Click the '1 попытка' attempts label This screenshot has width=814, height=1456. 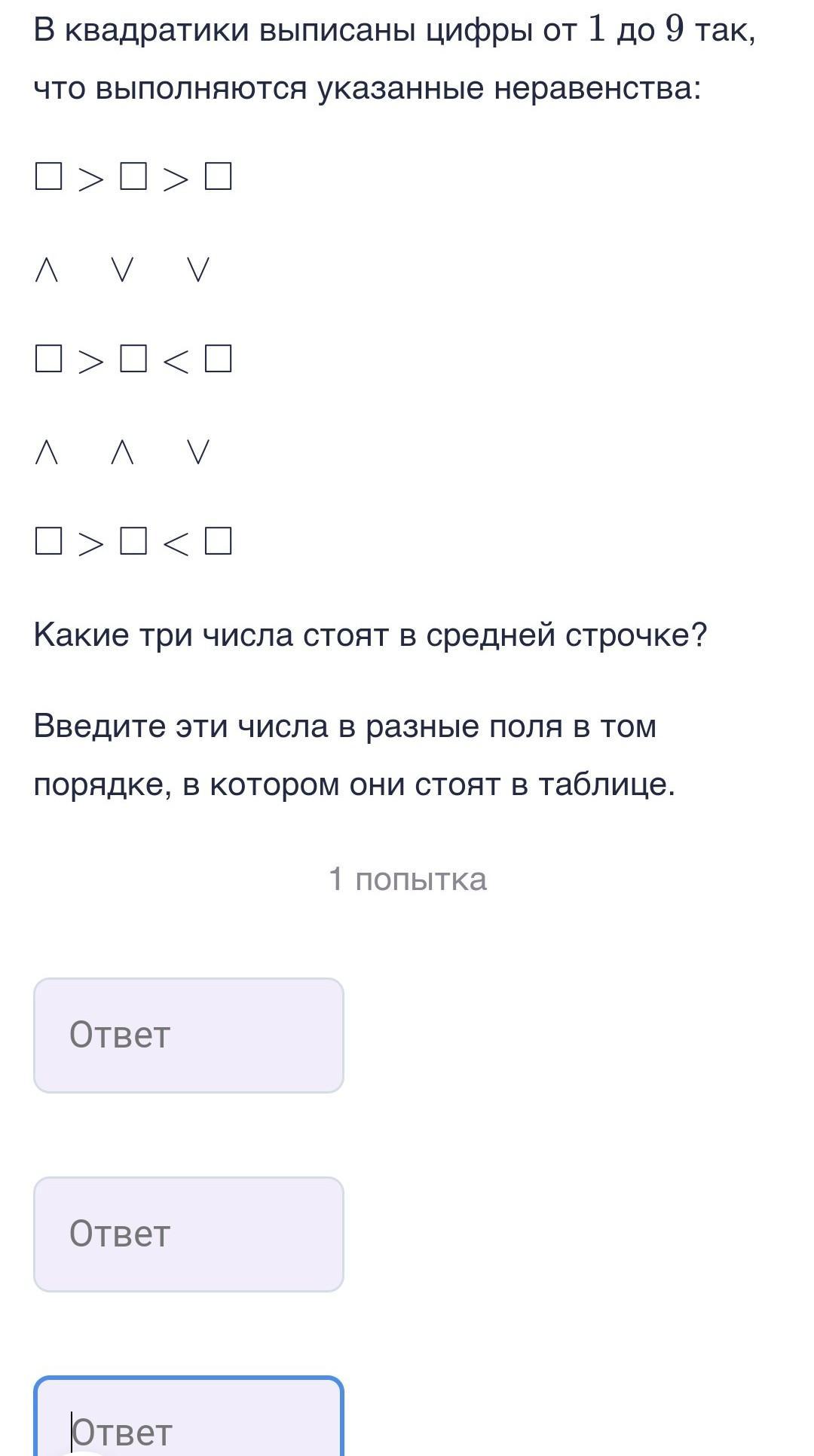[408, 879]
